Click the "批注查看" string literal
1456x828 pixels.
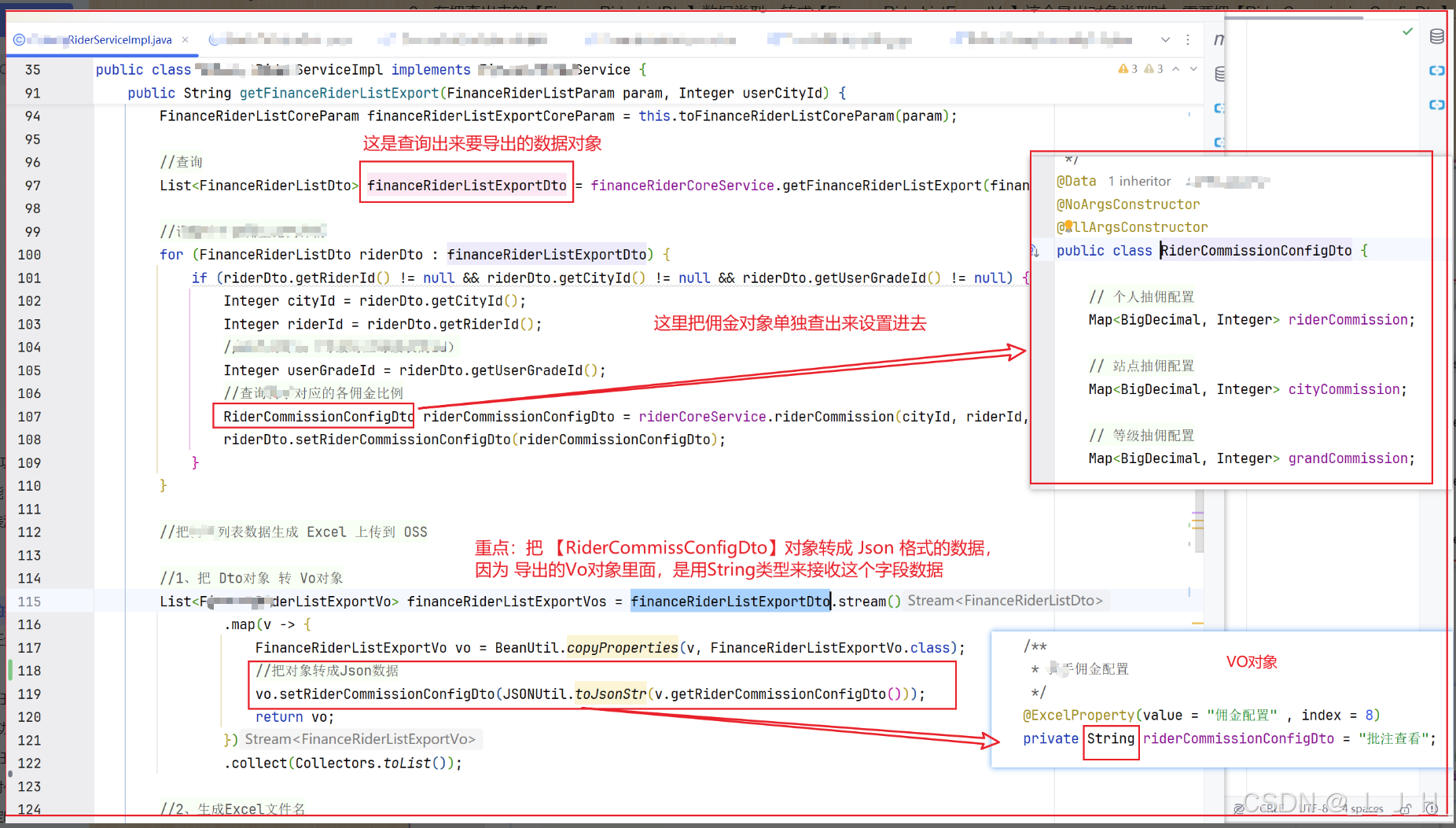pos(1394,738)
